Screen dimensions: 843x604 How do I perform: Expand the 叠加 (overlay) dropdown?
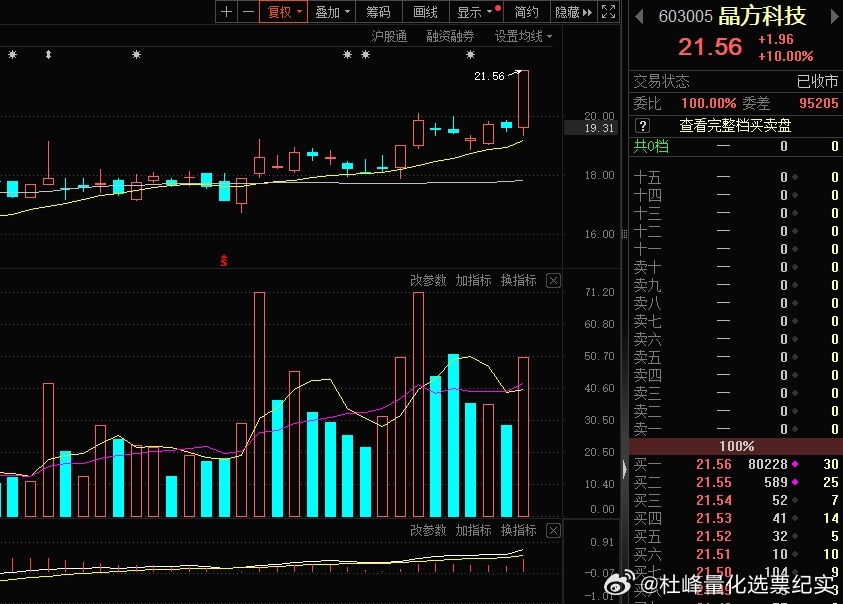pos(325,12)
